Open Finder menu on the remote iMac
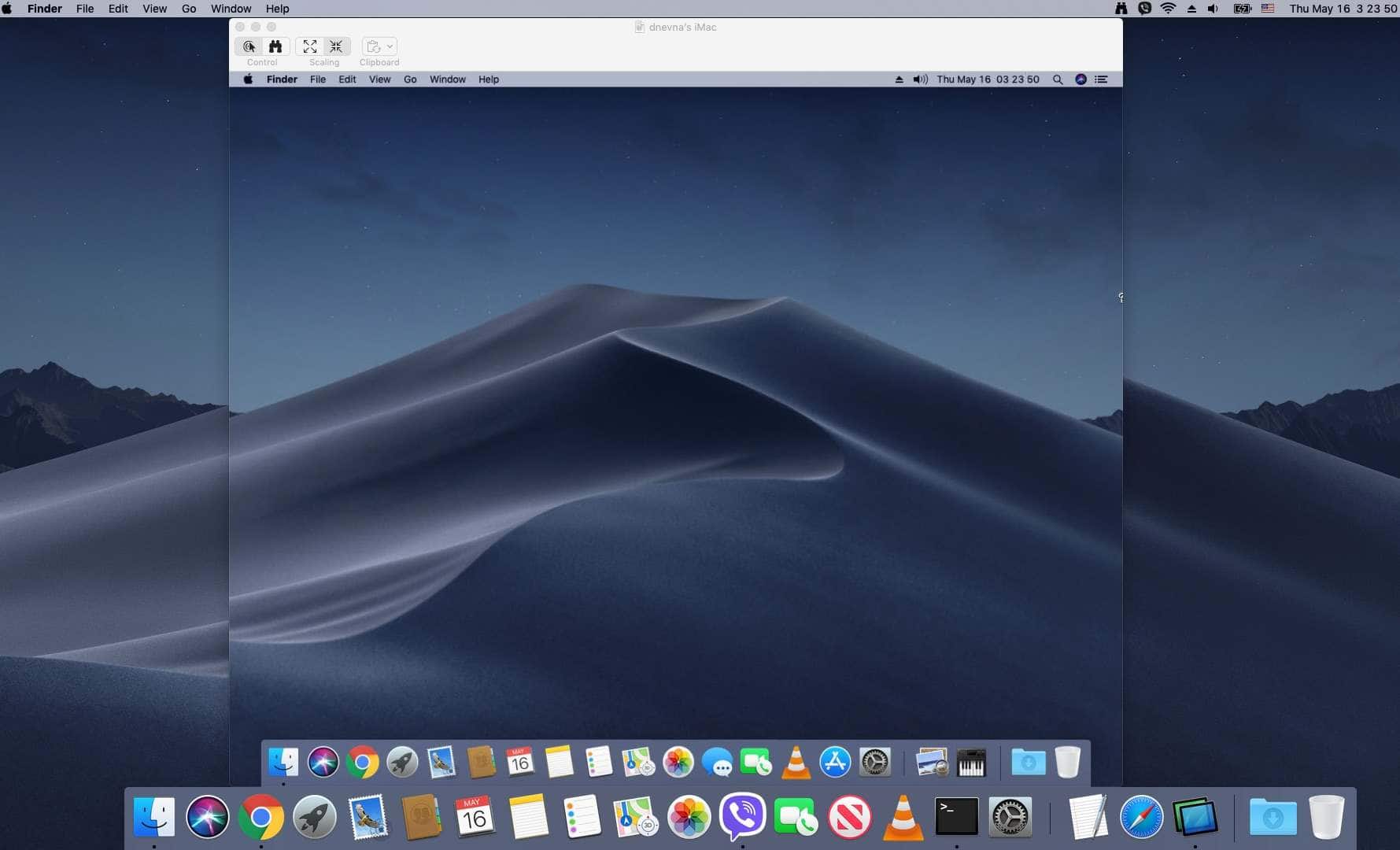Viewport: 1400px width, 850px height. [282, 79]
